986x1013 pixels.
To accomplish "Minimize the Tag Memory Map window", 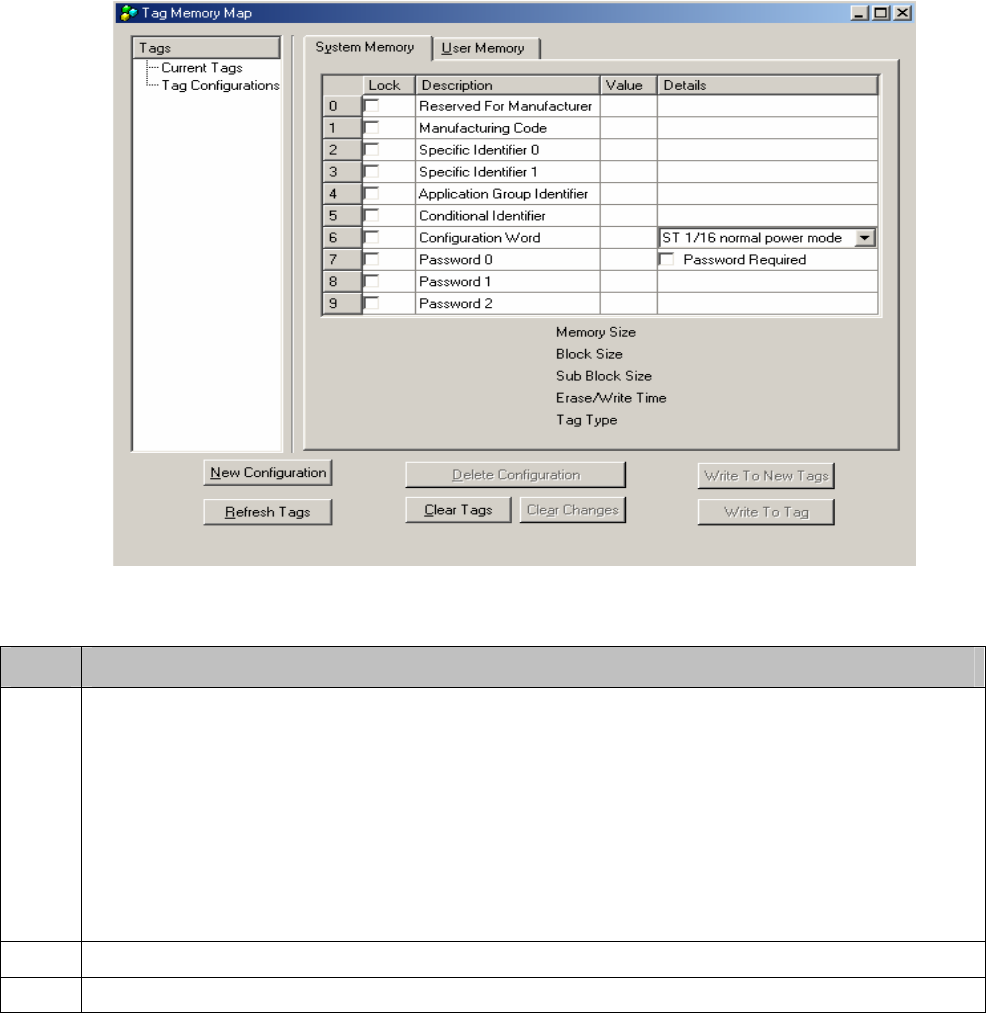I will 859,13.
